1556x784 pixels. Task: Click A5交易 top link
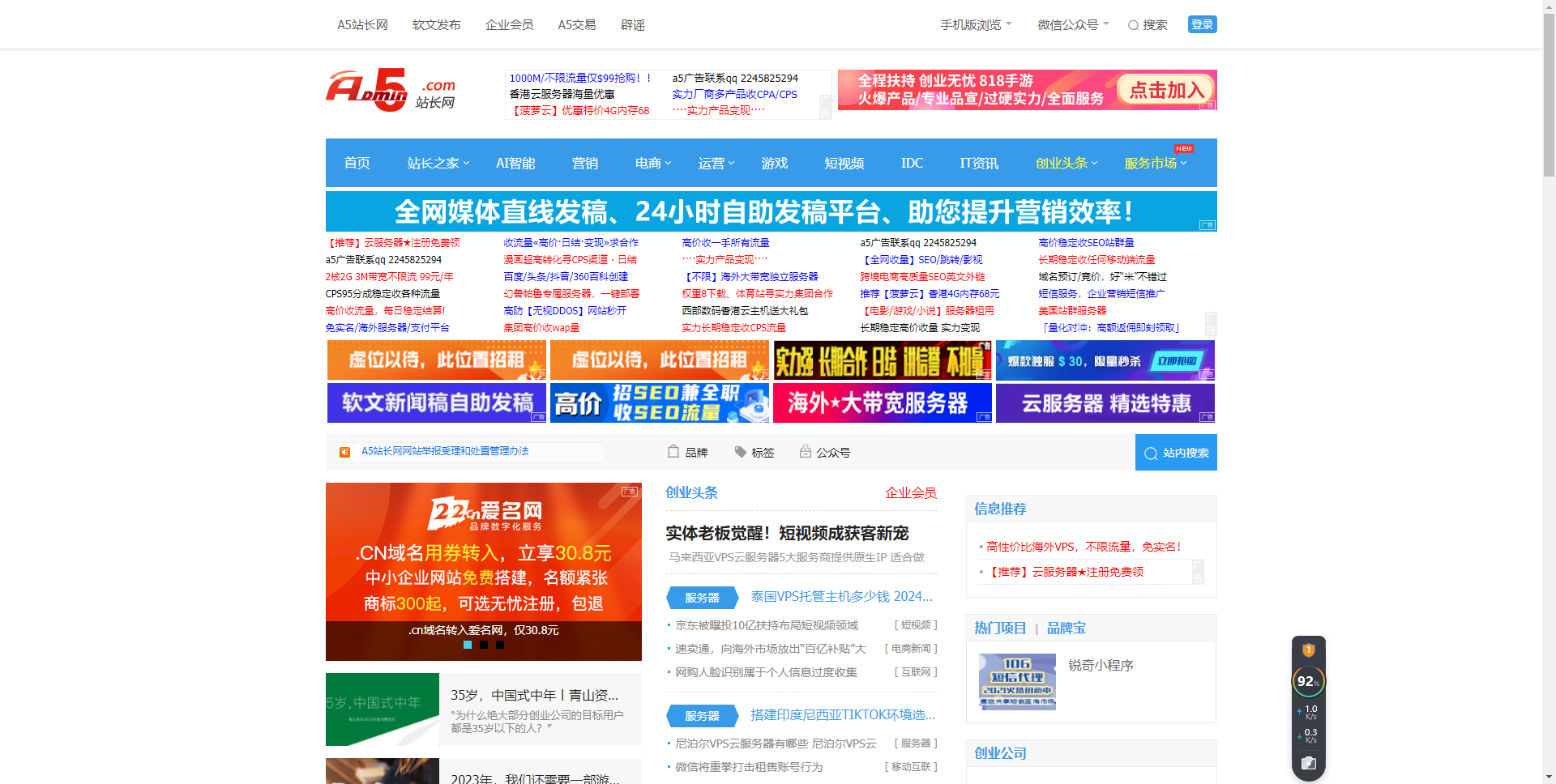[577, 25]
